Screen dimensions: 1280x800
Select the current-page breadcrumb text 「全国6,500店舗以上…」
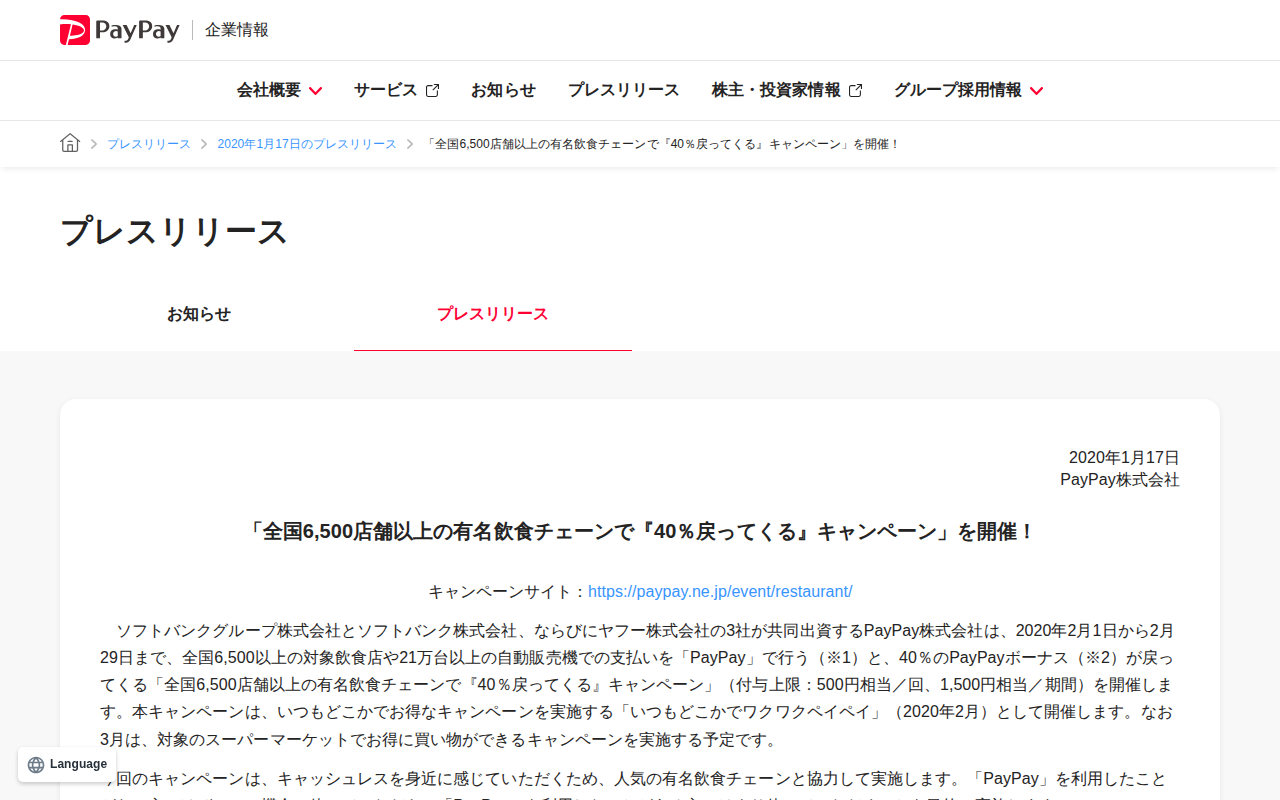662,144
